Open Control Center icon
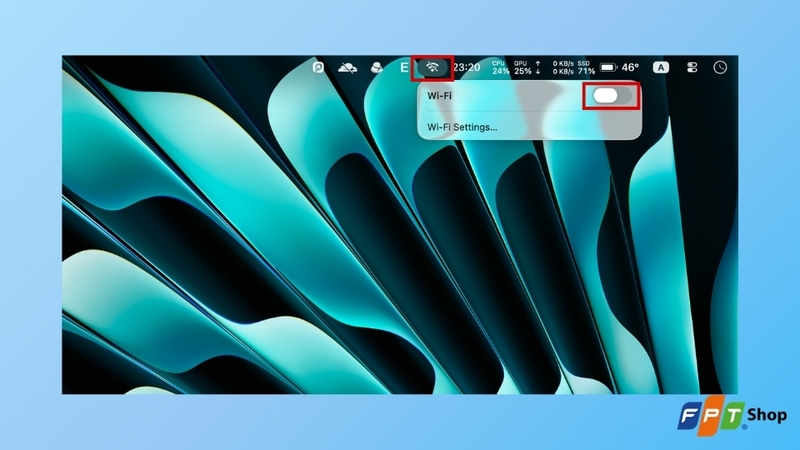800x450 pixels. 692,67
